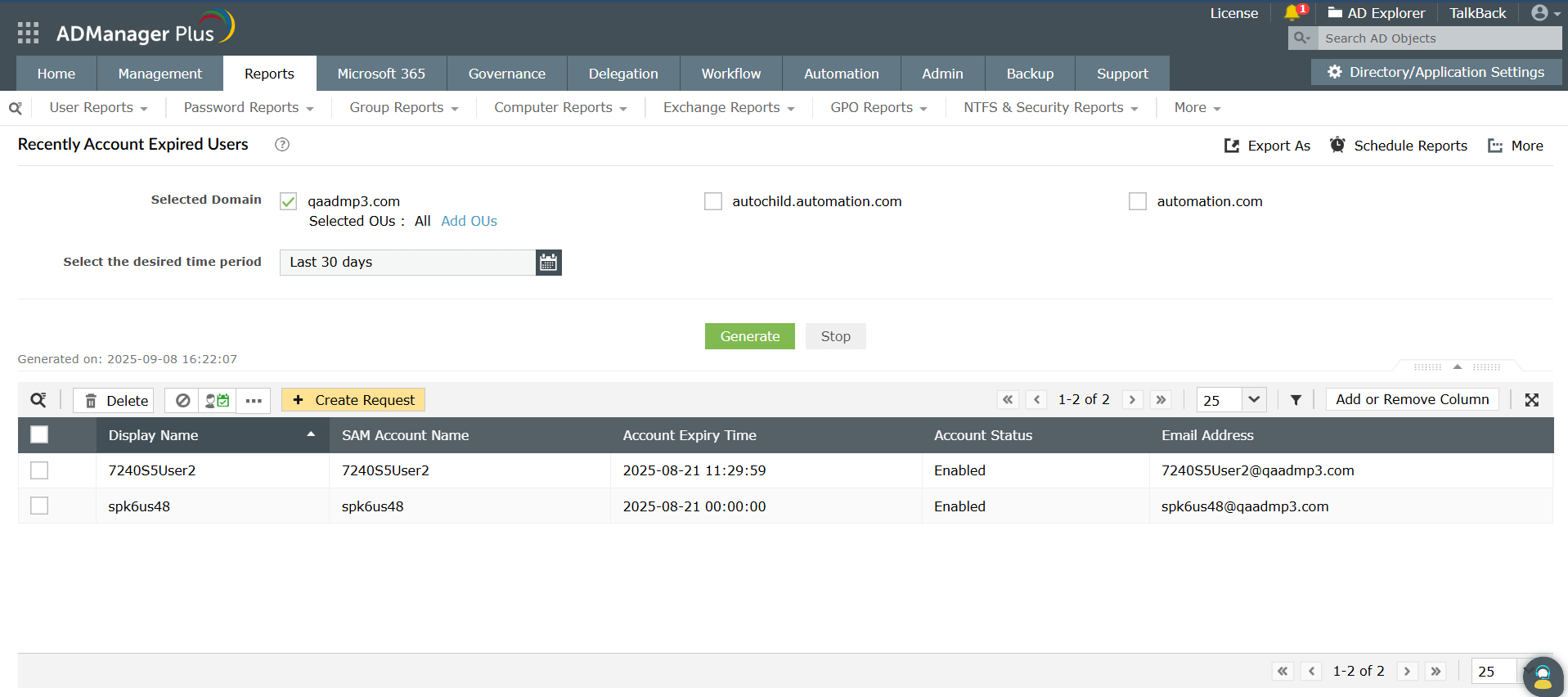This screenshot has width=1568, height=697.
Task: Go to previous page in the bottom pager
Action: tap(1312, 671)
